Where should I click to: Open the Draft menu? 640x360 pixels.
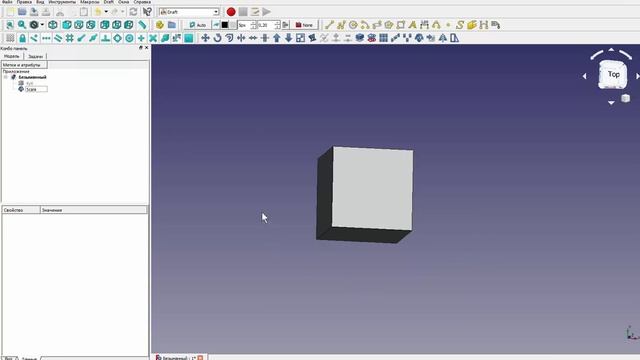[x=109, y=2]
